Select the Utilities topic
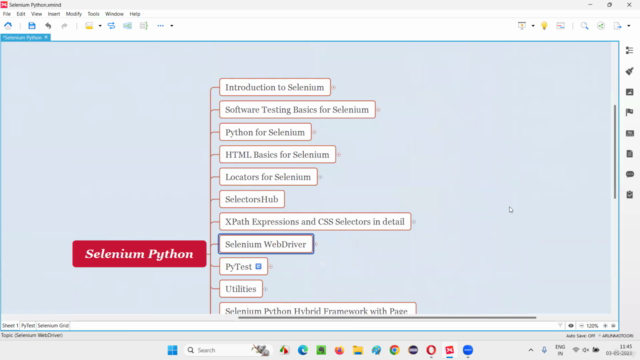Image resolution: width=640 pixels, height=360 pixels. 241,289
